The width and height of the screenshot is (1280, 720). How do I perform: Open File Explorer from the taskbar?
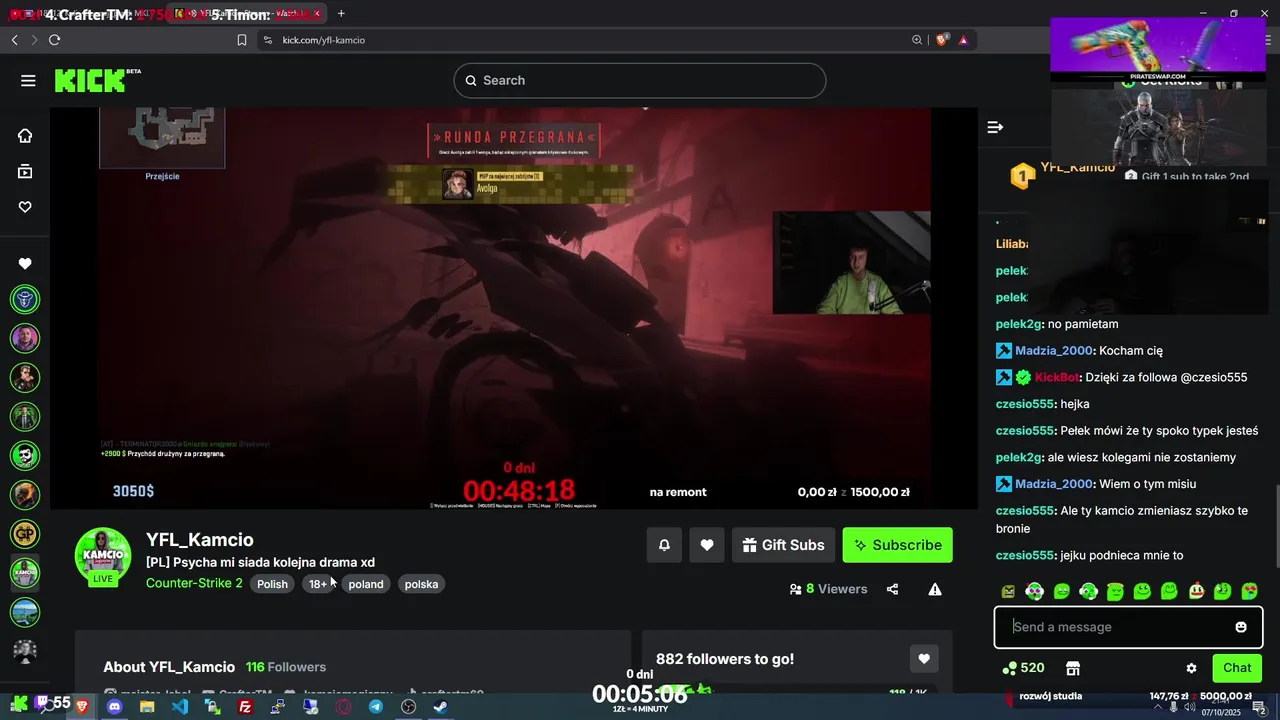(147, 707)
